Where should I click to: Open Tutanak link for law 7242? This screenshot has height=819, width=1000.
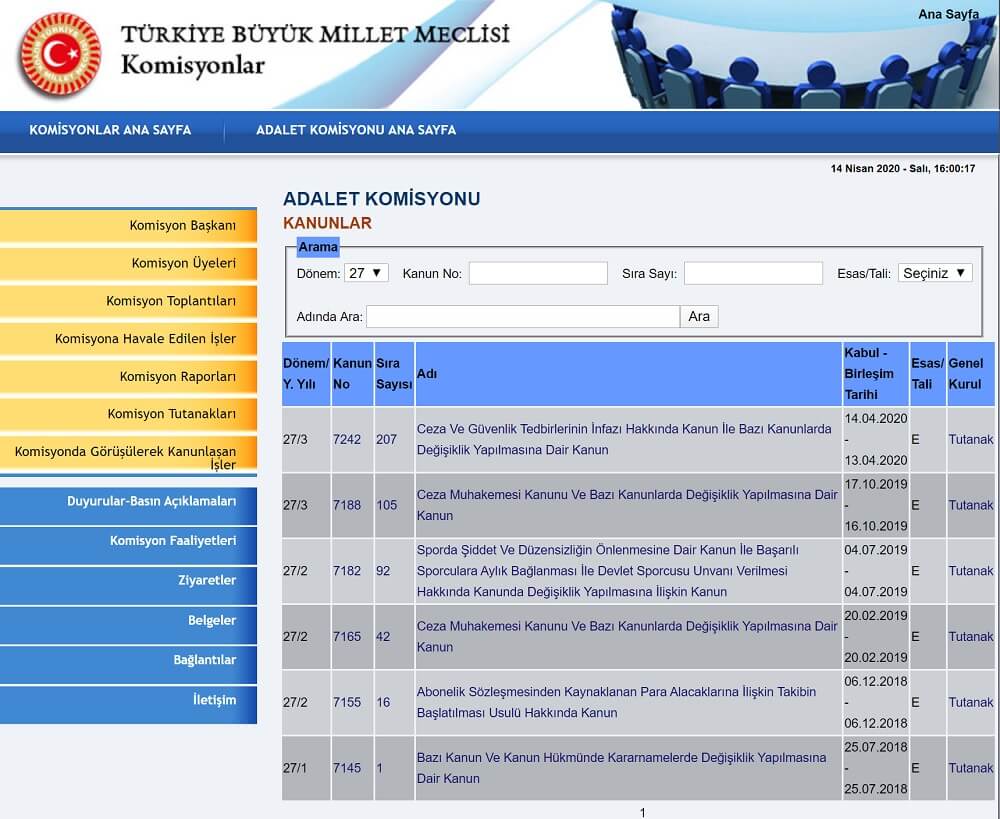click(x=970, y=439)
